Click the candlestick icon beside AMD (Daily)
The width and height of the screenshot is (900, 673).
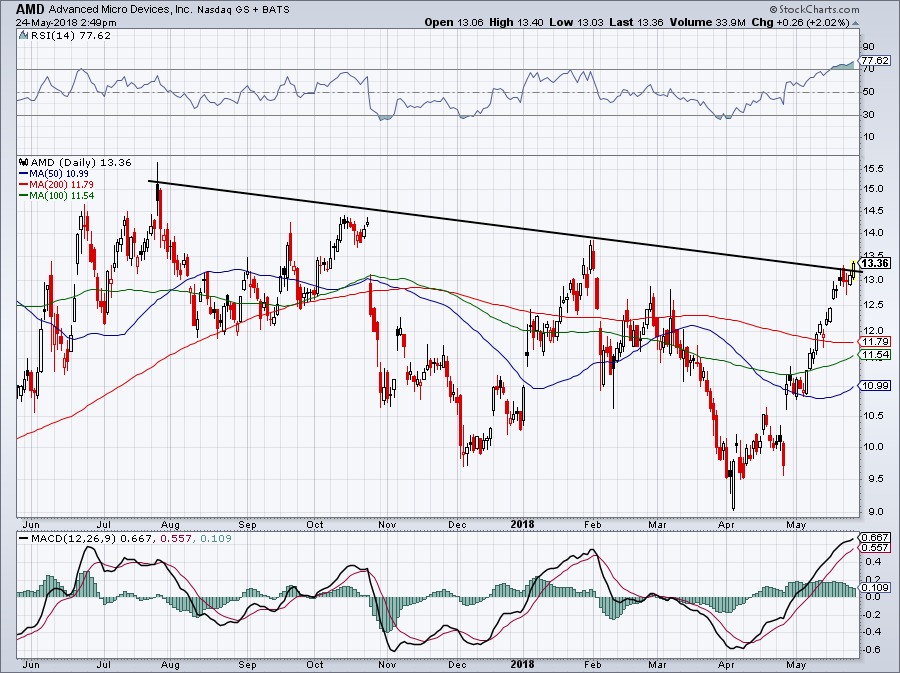coord(24,163)
